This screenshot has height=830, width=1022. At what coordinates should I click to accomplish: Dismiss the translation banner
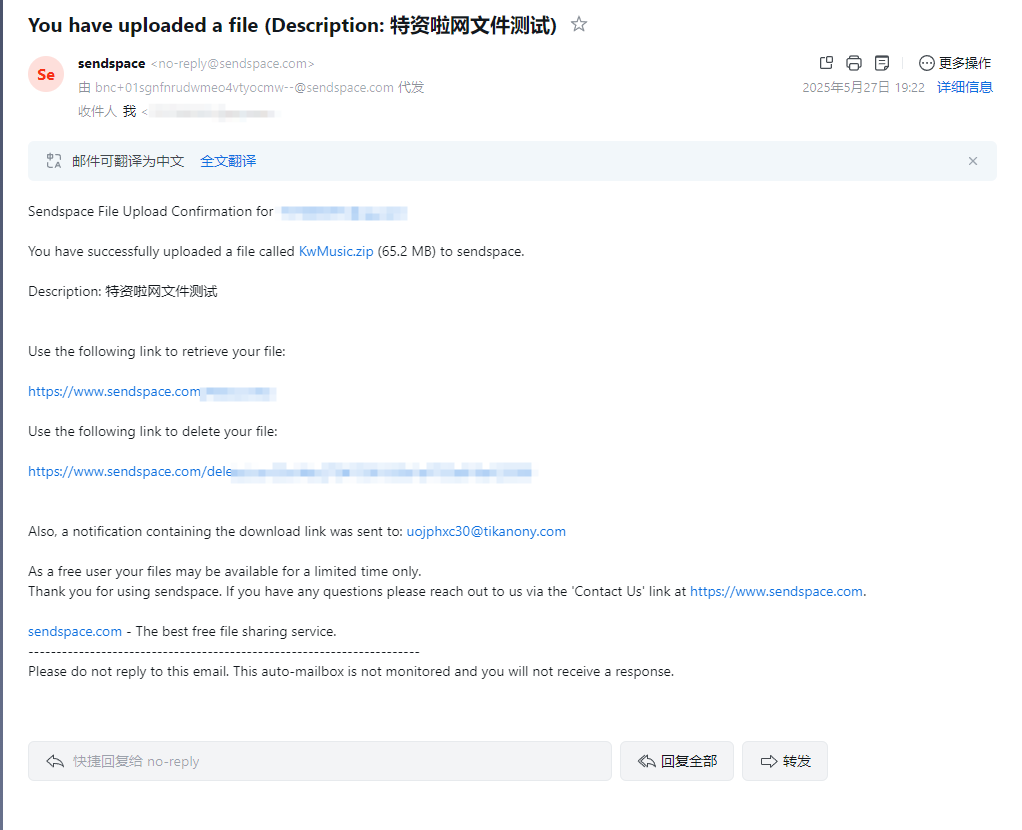[x=972, y=161]
